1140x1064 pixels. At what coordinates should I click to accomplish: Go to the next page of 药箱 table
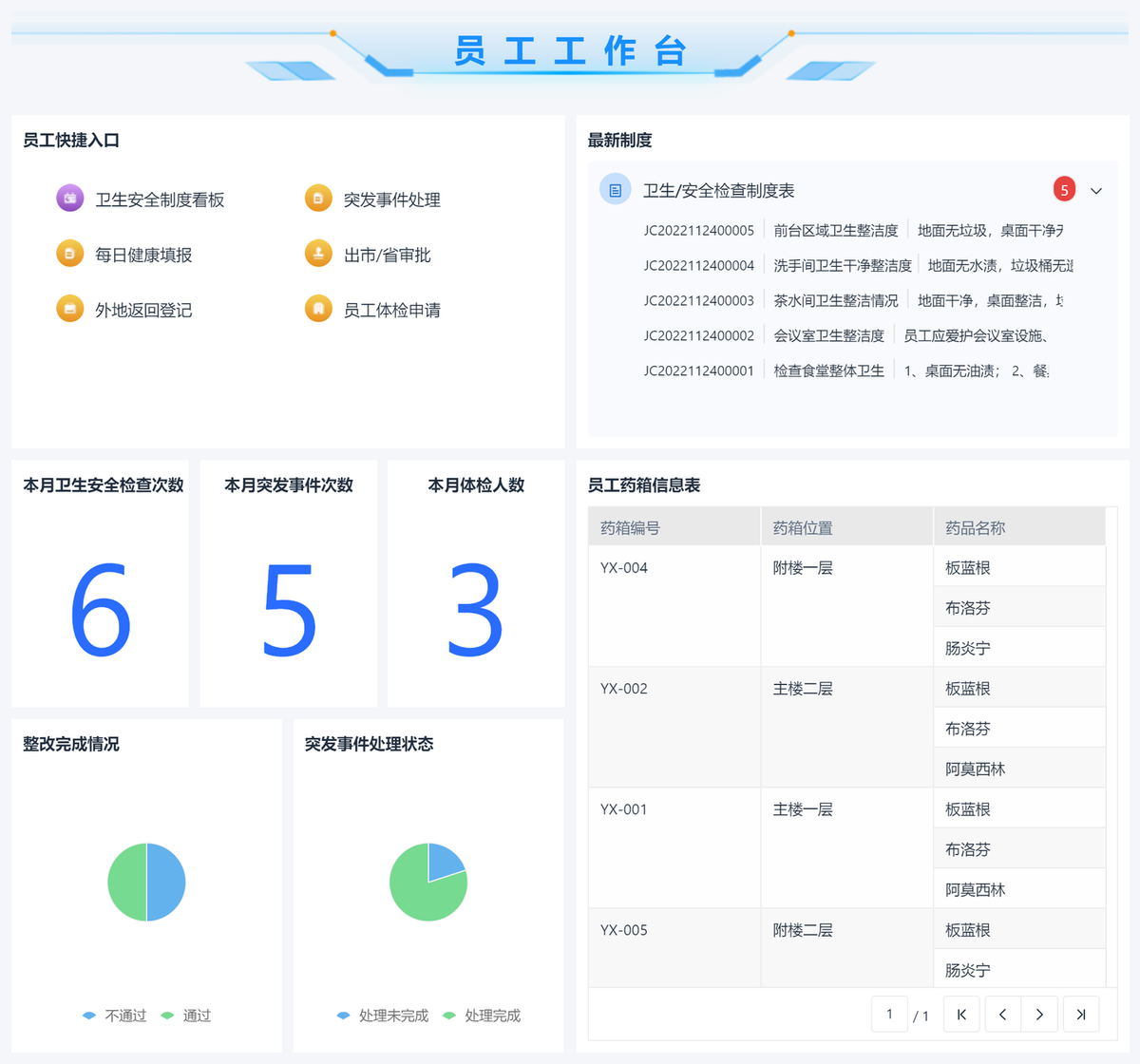(1039, 1015)
